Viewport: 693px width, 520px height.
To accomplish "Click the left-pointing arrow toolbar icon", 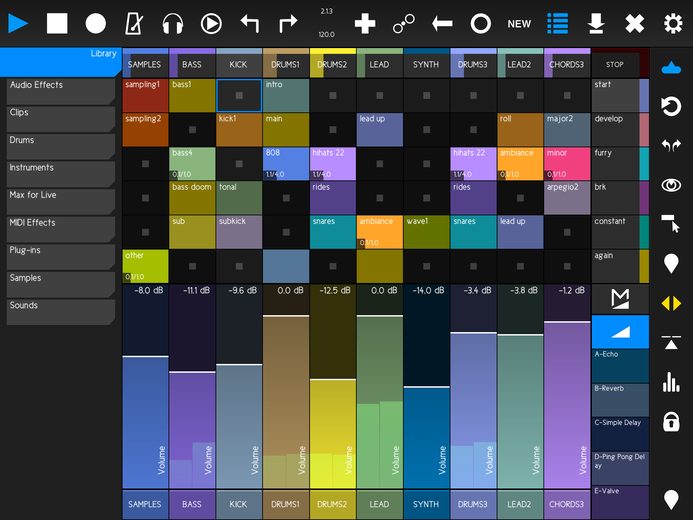I will coord(442,23).
